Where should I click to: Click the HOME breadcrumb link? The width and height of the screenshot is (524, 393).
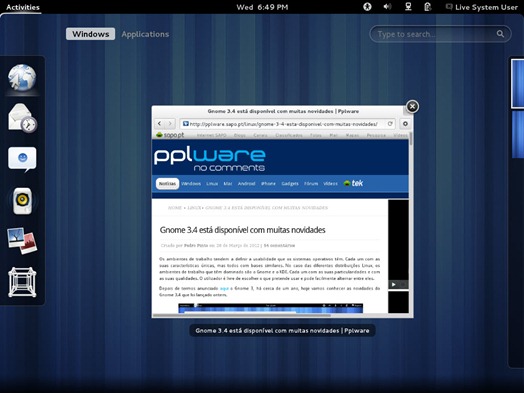coord(174,208)
